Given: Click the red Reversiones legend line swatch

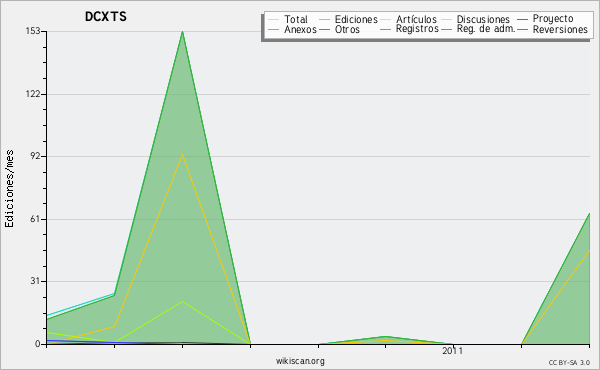Looking at the screenshot, I should click(522, 29).
